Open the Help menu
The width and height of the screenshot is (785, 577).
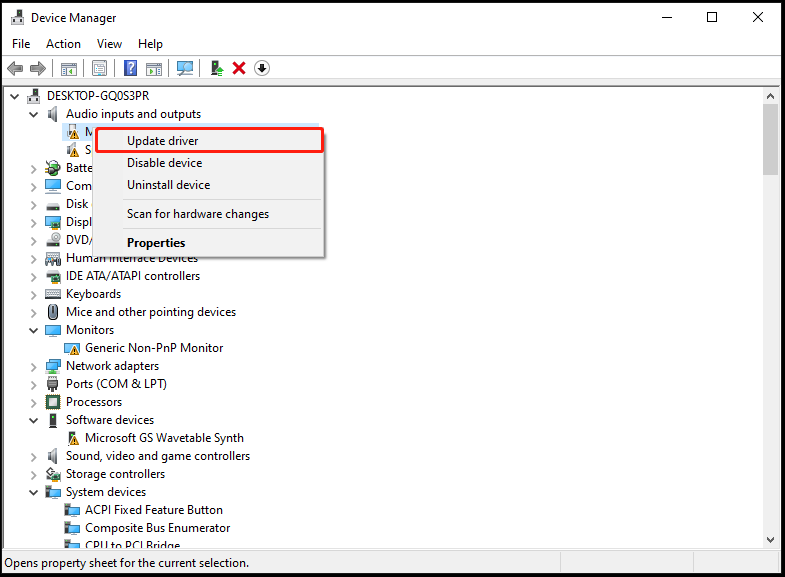150,44
